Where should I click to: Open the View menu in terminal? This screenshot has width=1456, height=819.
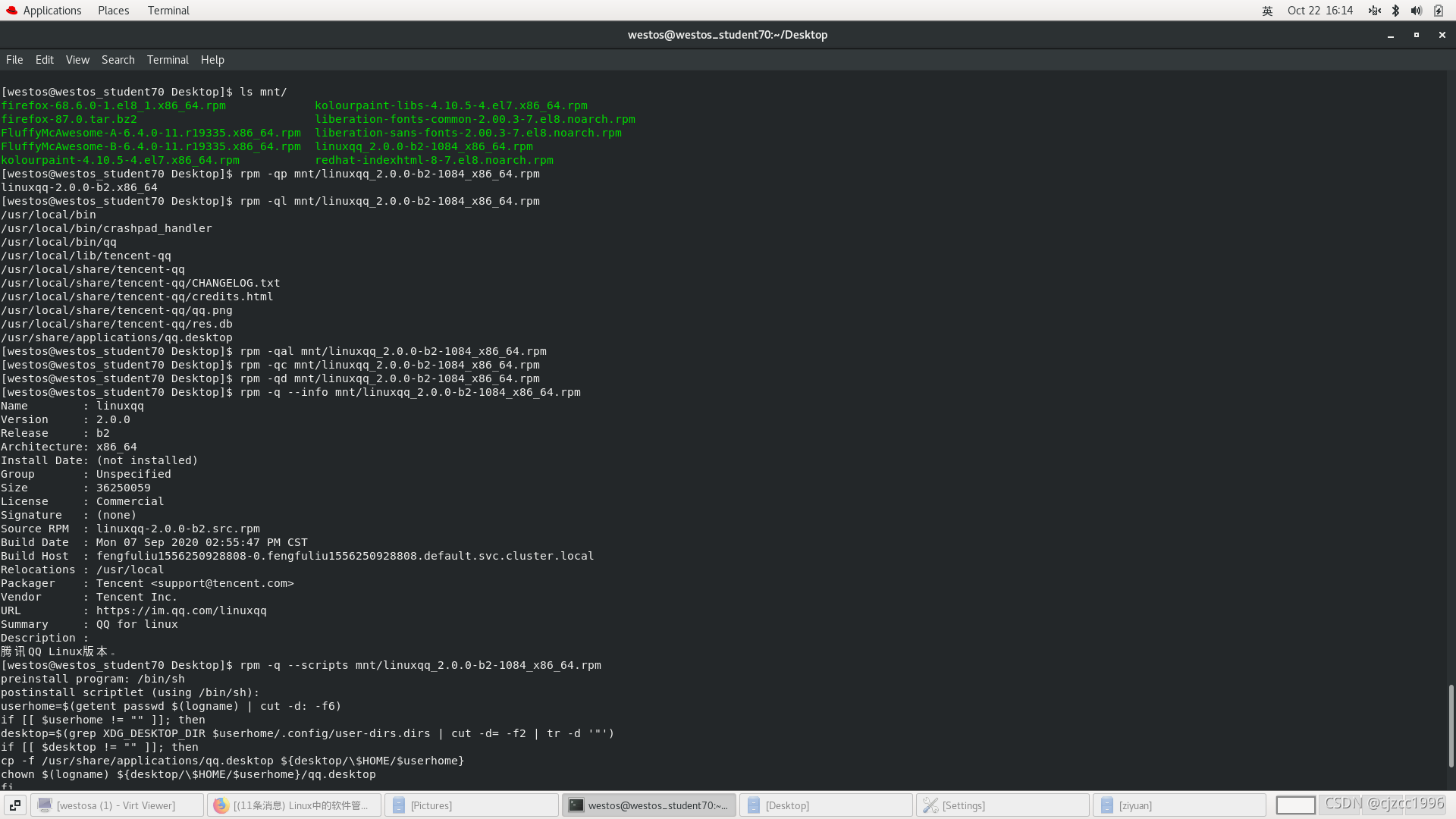pos(77,60)
